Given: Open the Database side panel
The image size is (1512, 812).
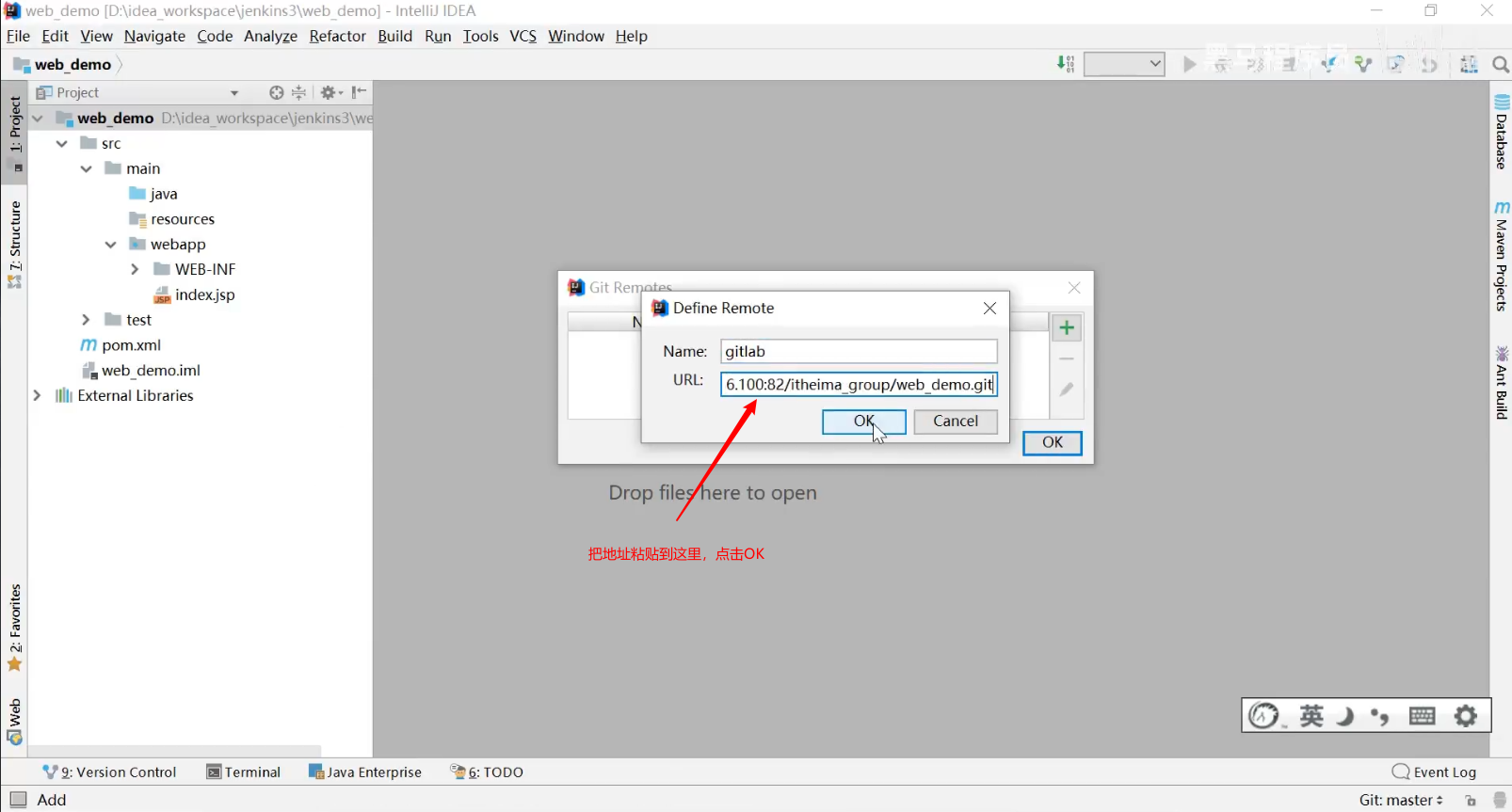Looking at the screenshot, I should pyautogui.click(x=1502, y=132).
